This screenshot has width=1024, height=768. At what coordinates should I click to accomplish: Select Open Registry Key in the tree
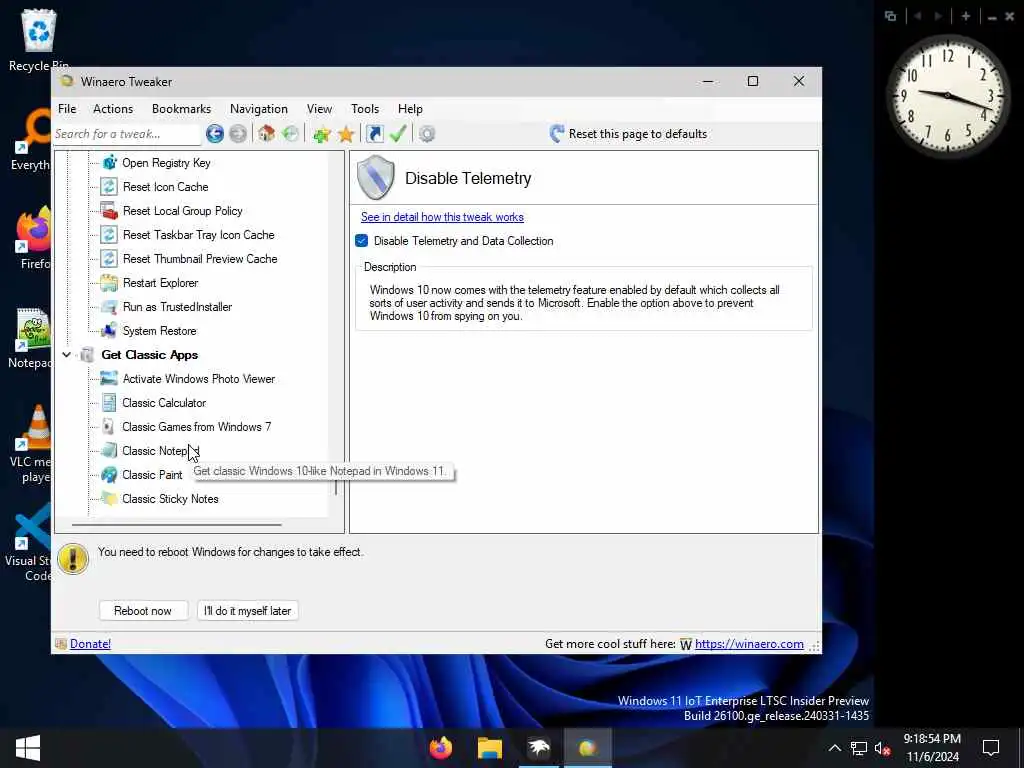166,163
